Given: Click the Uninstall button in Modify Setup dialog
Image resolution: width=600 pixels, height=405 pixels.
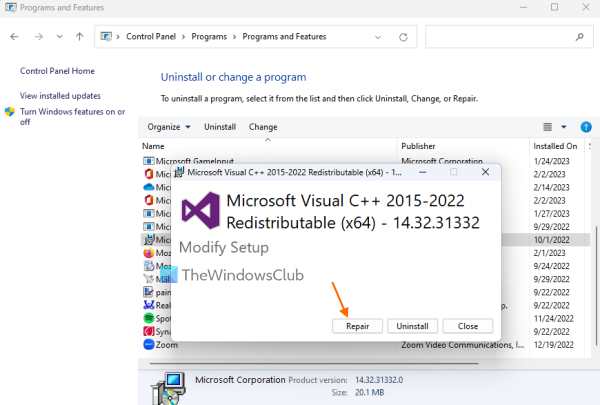Looking at the screenshot, I should (412, 326).
